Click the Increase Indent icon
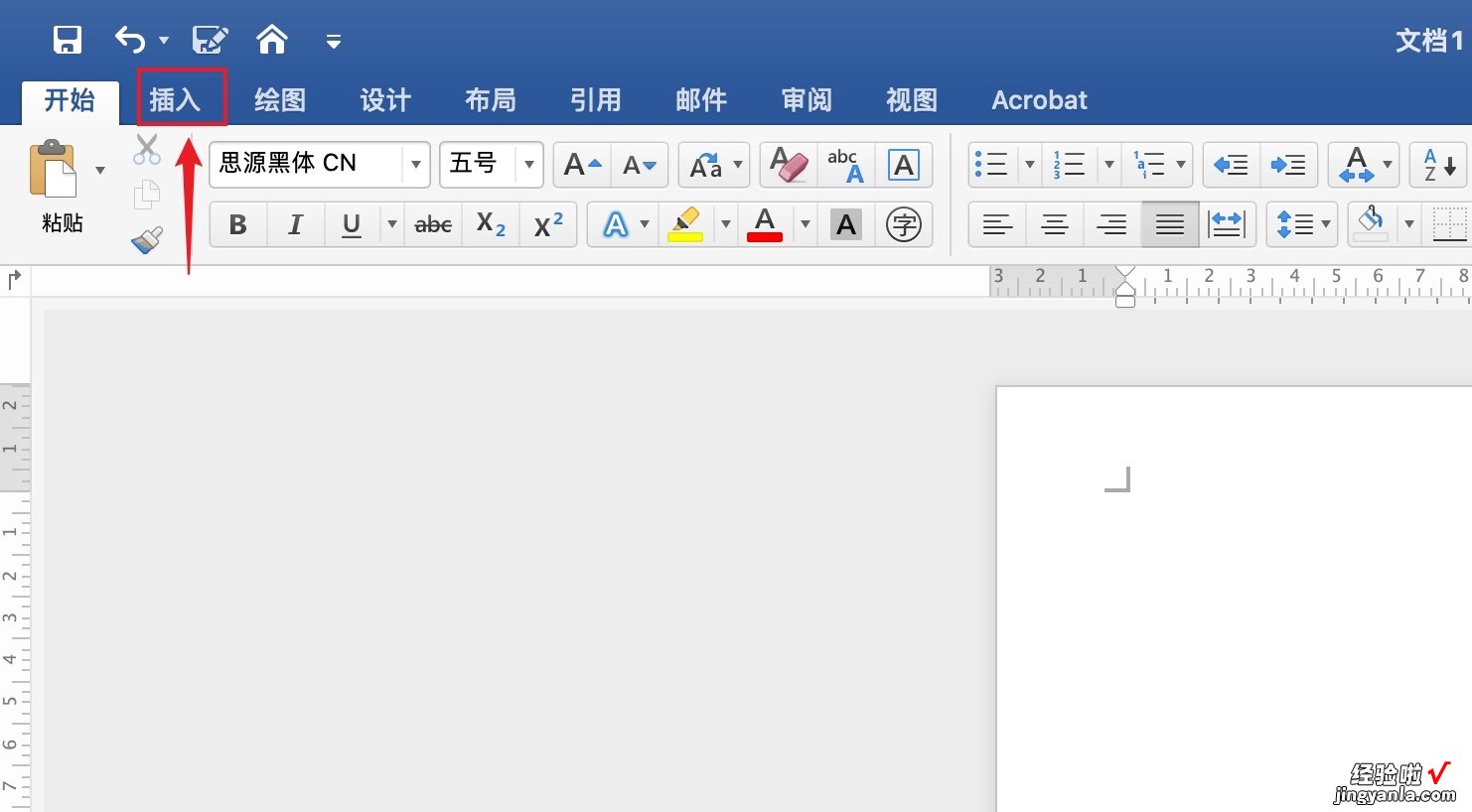Screen dimensions: 1472x812 pos(1289,165)
